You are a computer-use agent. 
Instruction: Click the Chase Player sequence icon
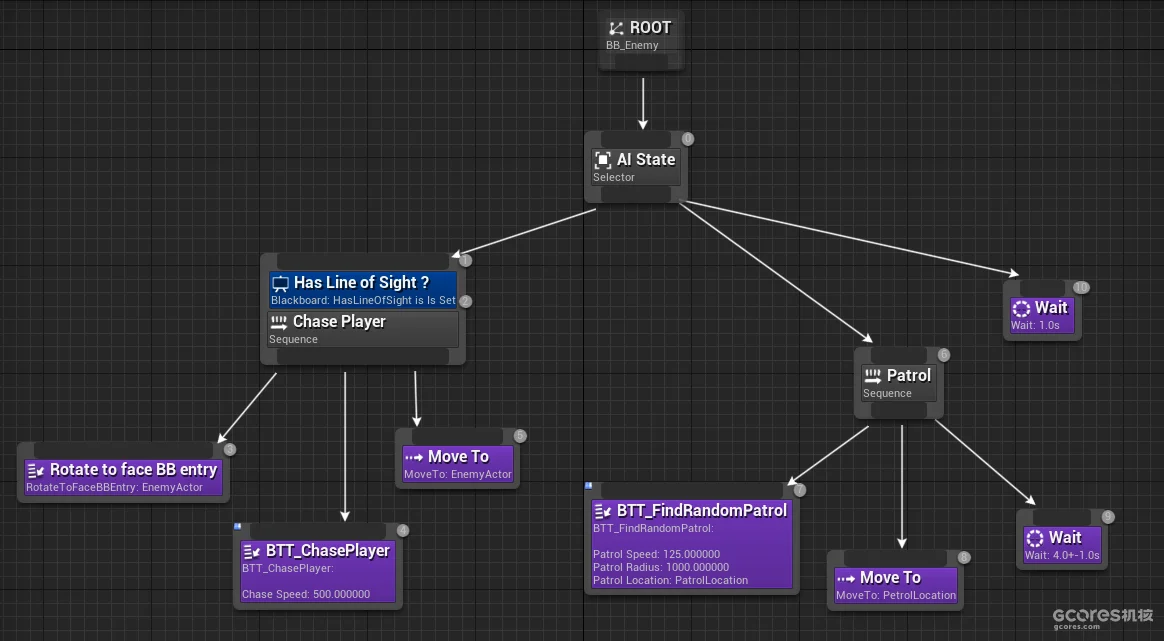click(279, 322)
